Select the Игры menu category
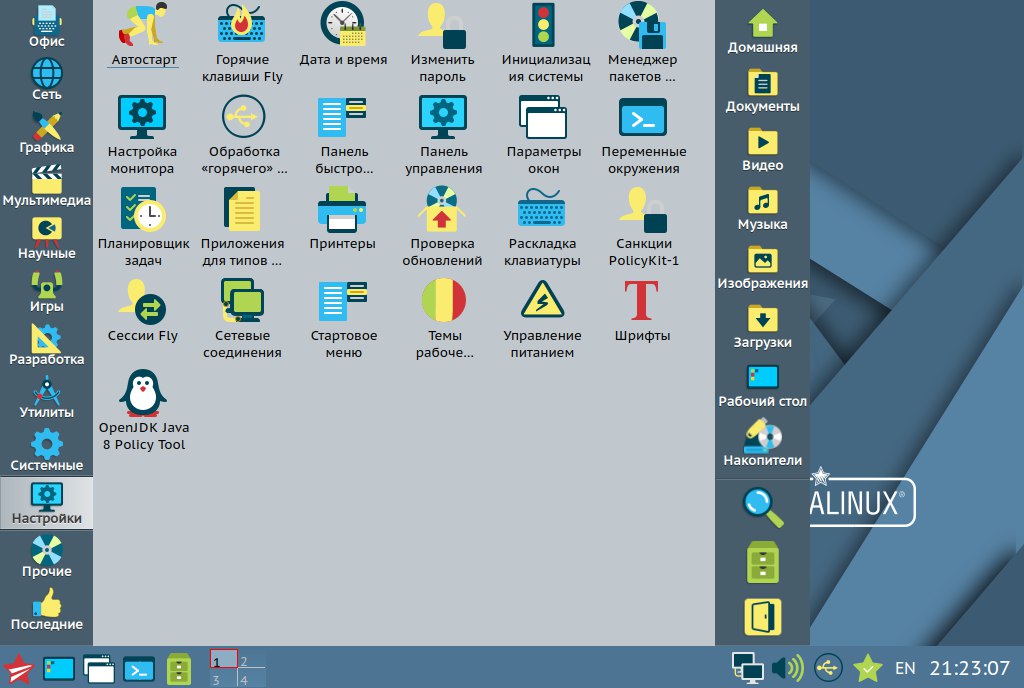 tap(46, 290)
